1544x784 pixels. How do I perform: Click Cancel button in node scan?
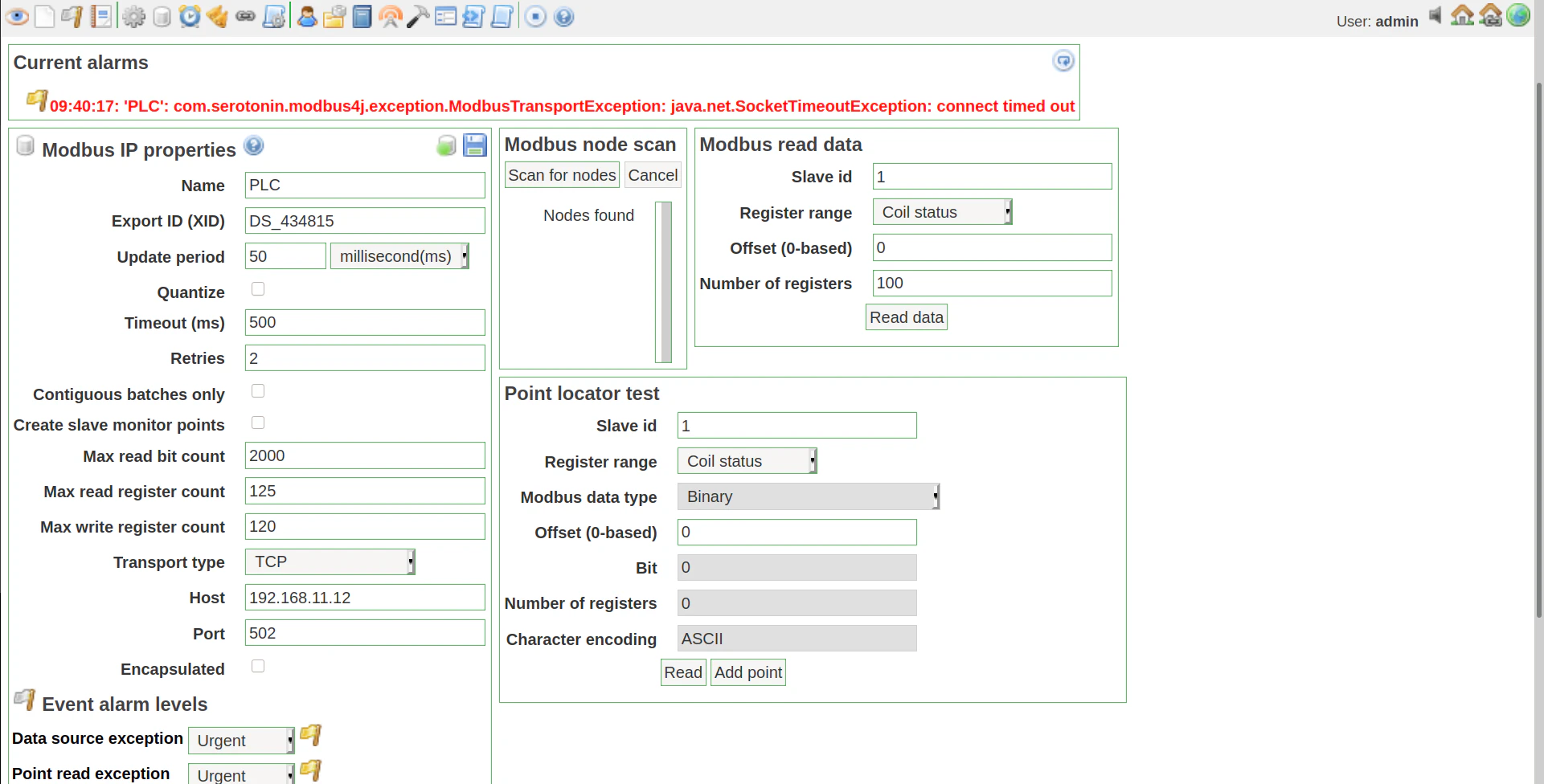click(x=653, y=175)
